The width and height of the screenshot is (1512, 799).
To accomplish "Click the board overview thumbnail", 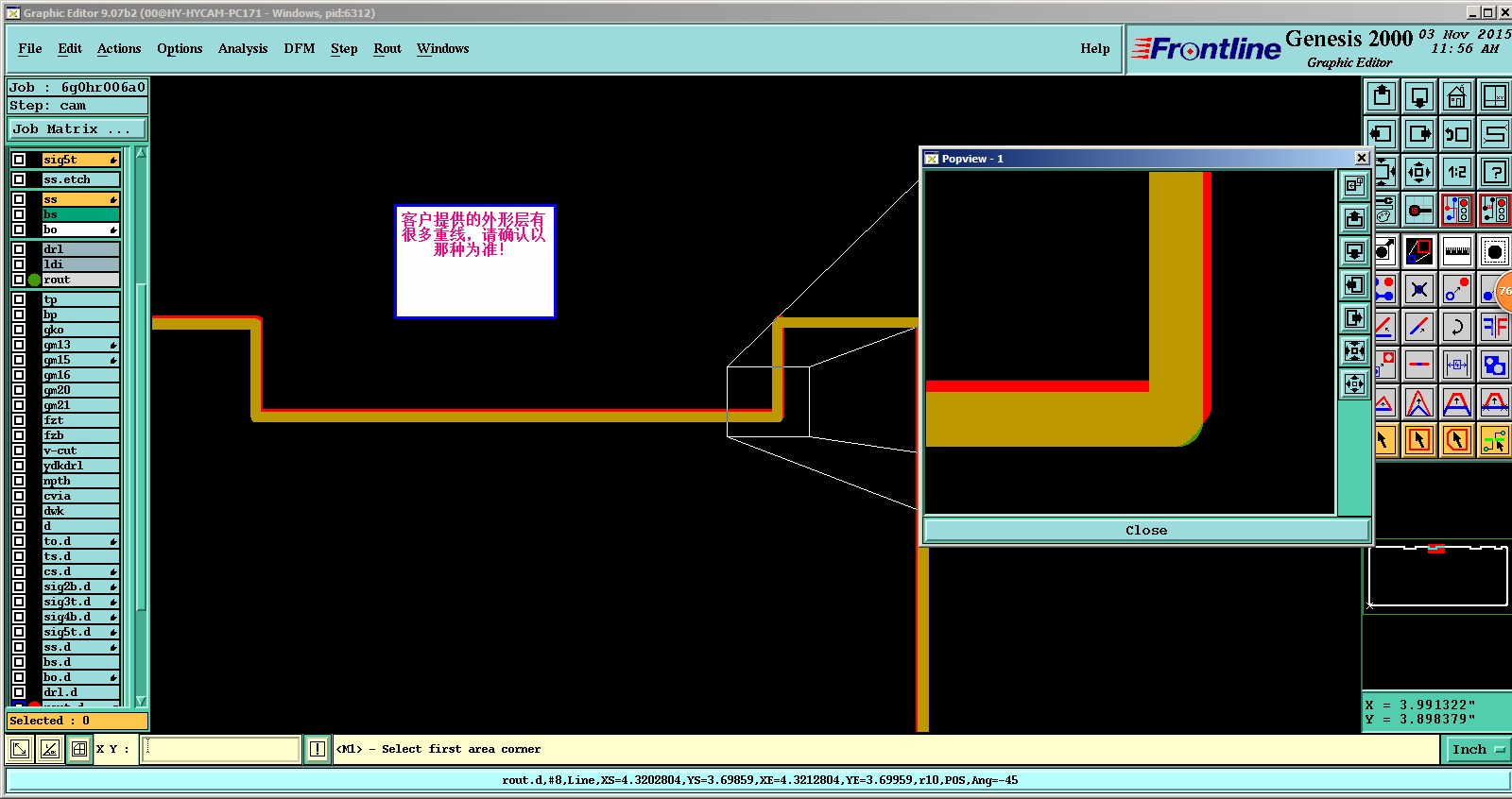I will point(1437,576).
